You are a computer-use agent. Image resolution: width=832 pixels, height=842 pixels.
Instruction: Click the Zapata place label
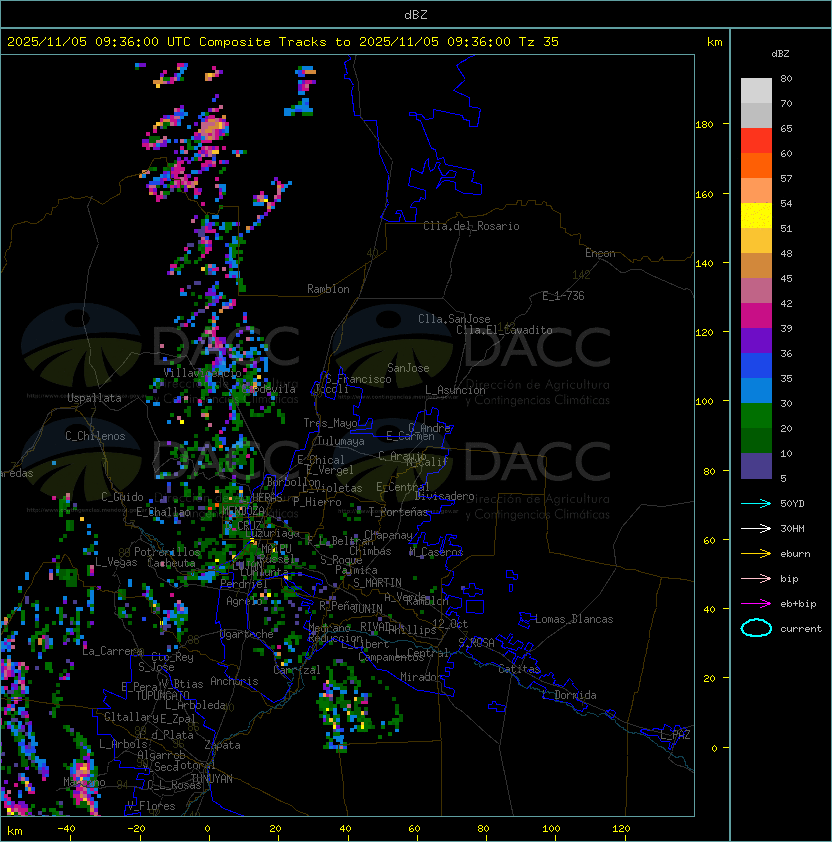(222, 745)
